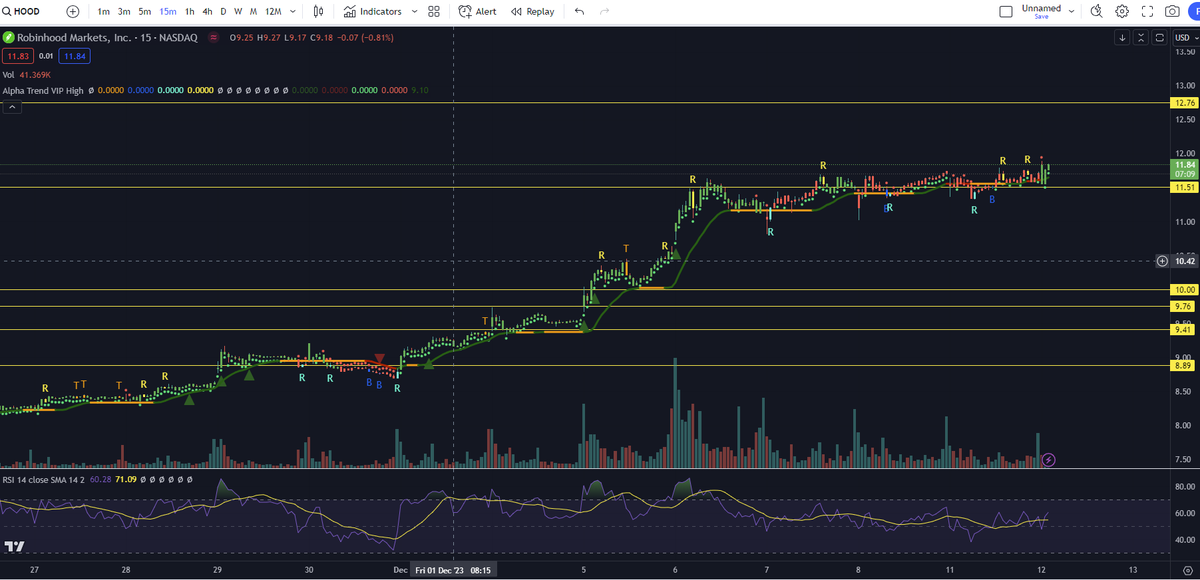Select the 3m timeframe
The width and height of the screenshot is (1200, 580).
(124, 11)
